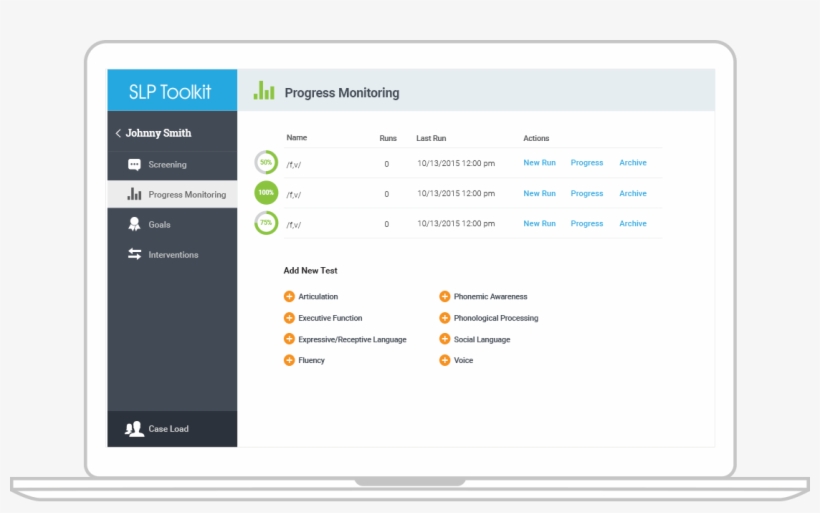
Task: Click the last run date in the 75% row
Action: point(456,224)
